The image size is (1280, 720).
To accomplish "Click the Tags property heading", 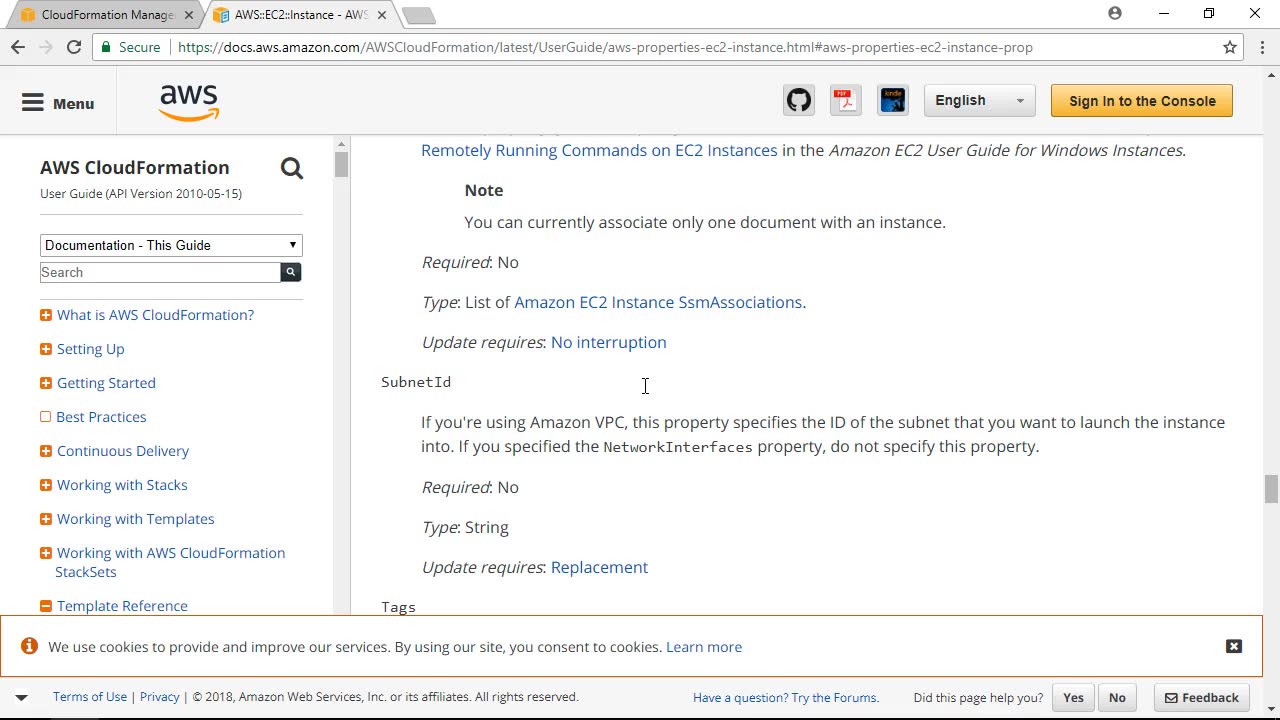I will point(398,607).
